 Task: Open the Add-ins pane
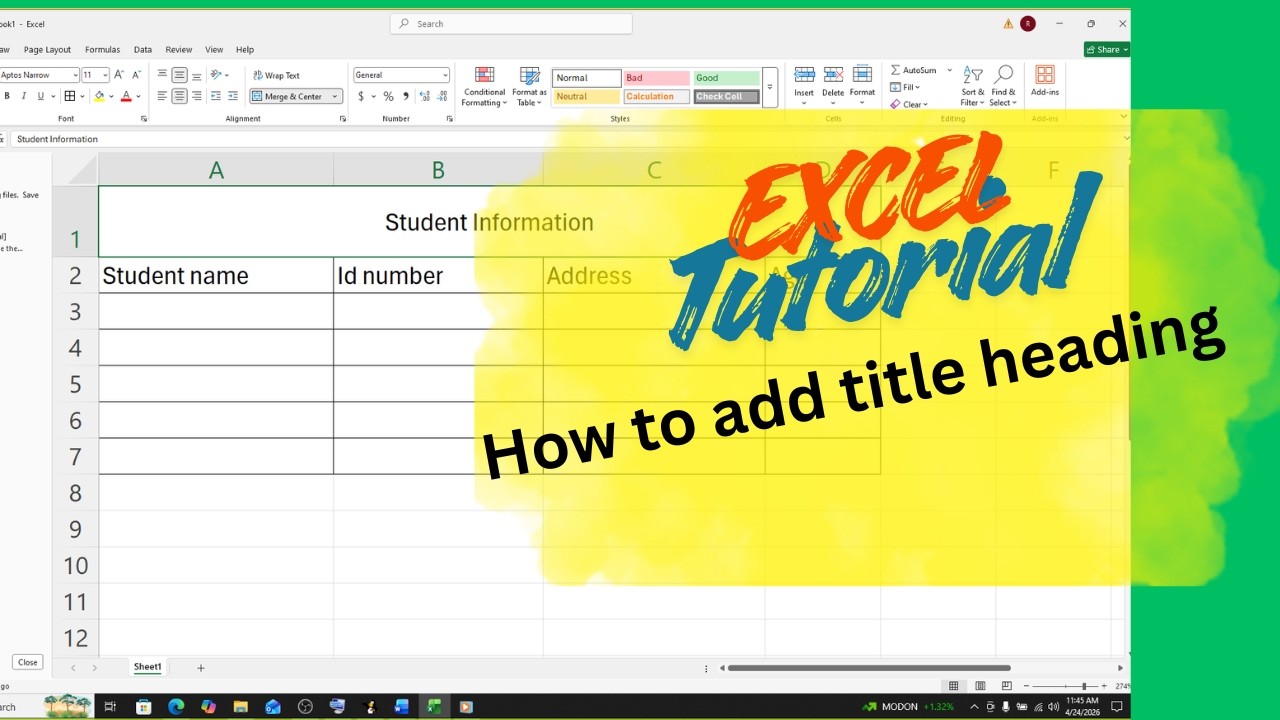[x=1045, y=82]
